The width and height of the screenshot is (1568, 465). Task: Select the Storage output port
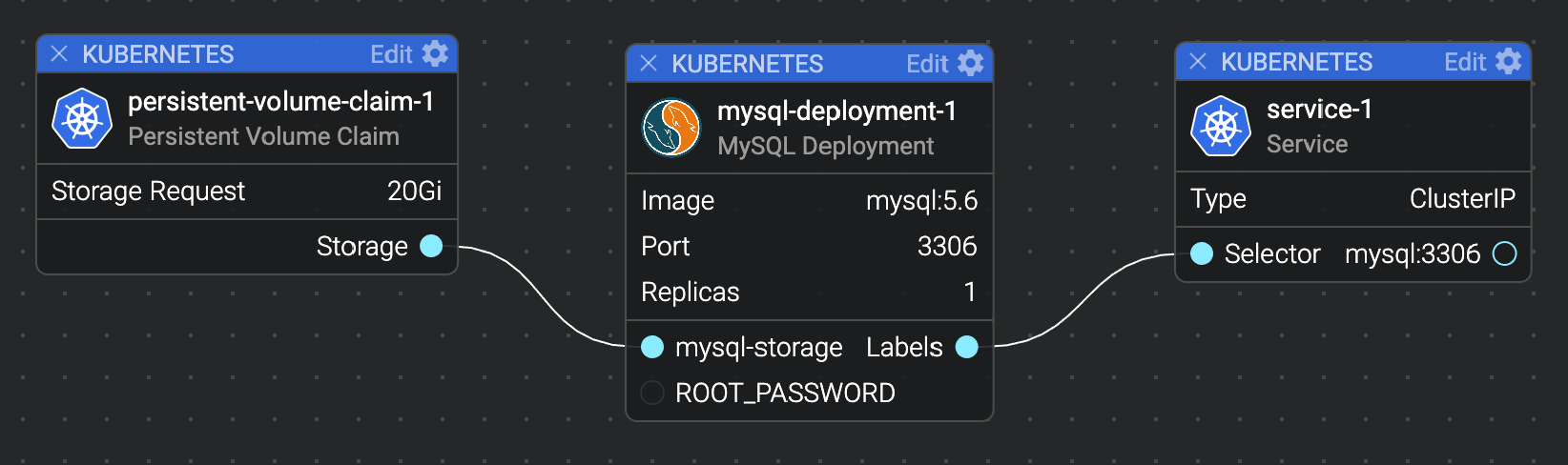pos(431,246)
